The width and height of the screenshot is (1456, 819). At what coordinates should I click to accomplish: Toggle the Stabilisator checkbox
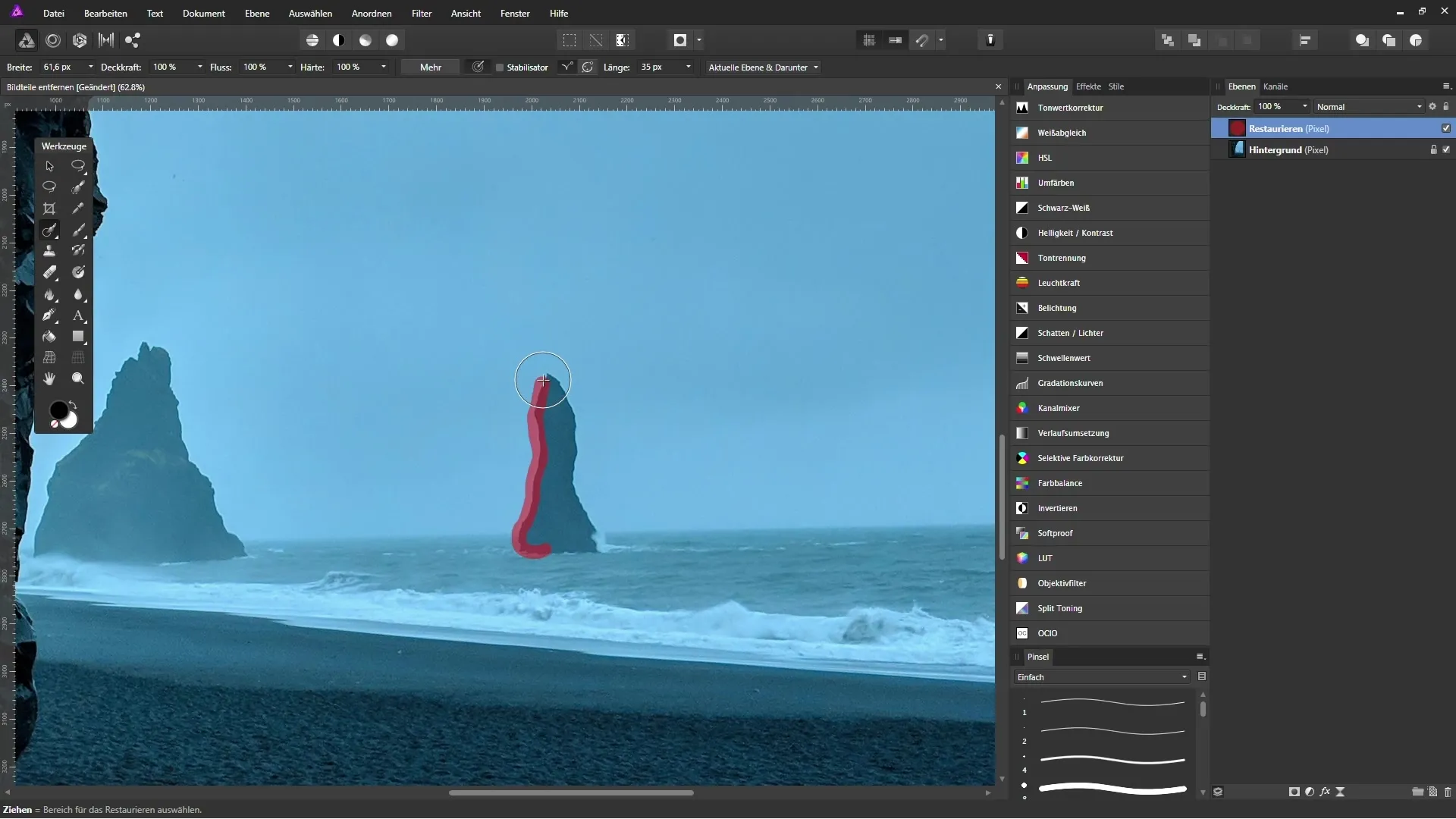tap(500, 67)
